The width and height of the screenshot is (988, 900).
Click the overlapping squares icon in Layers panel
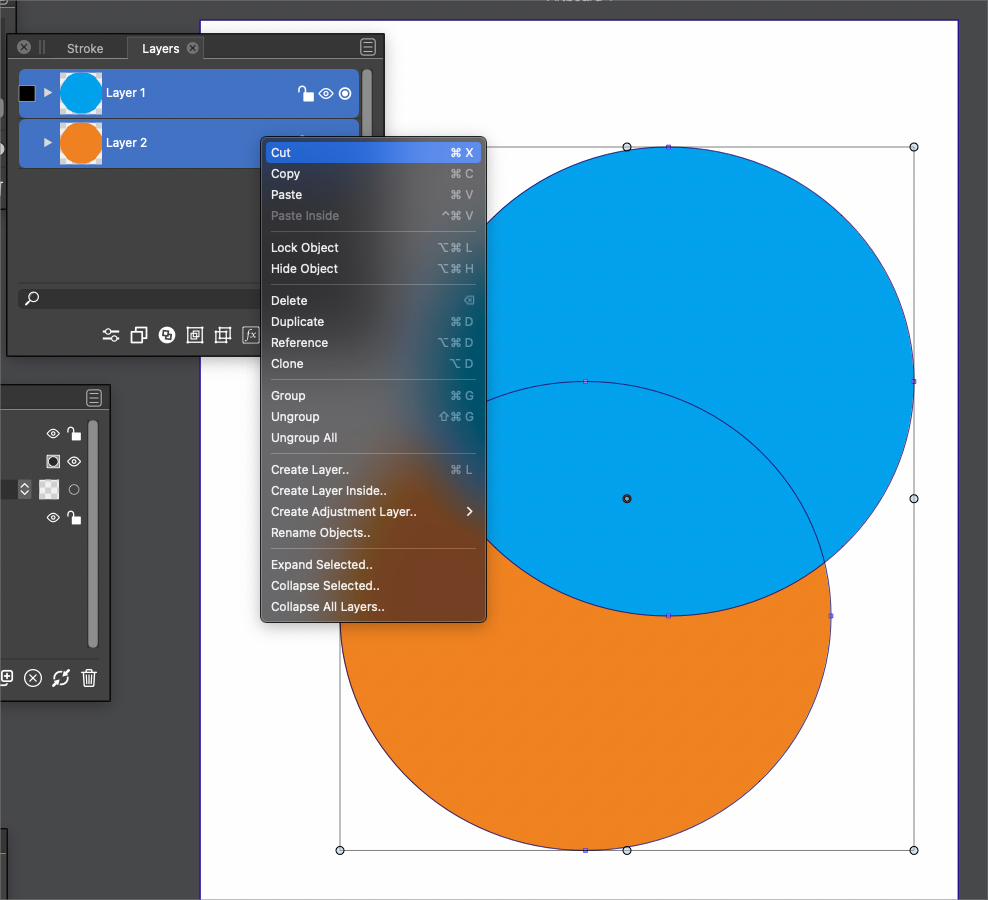[x=139, y=335]
